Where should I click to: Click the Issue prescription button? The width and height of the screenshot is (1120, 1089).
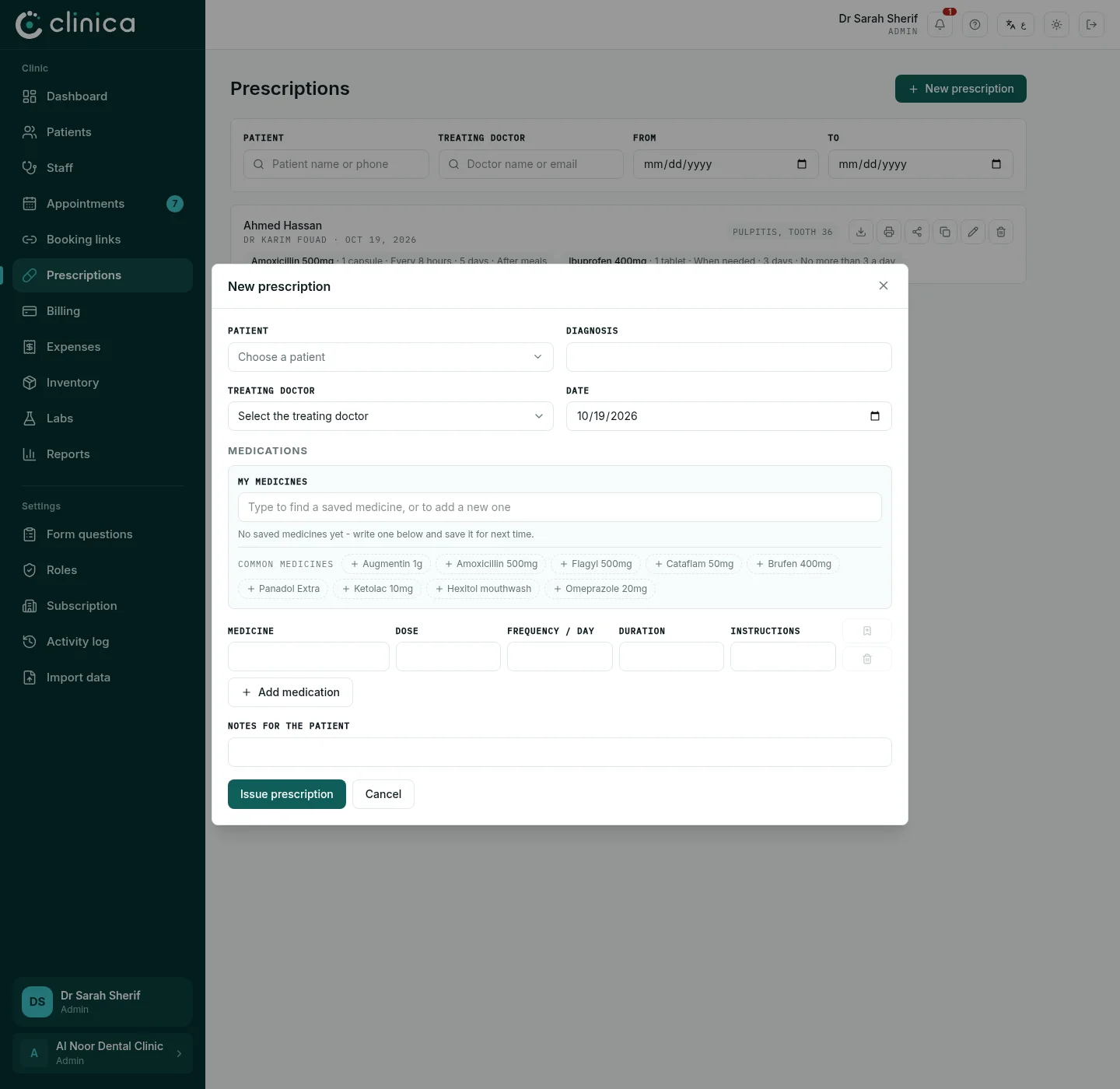tap(287, 794)
